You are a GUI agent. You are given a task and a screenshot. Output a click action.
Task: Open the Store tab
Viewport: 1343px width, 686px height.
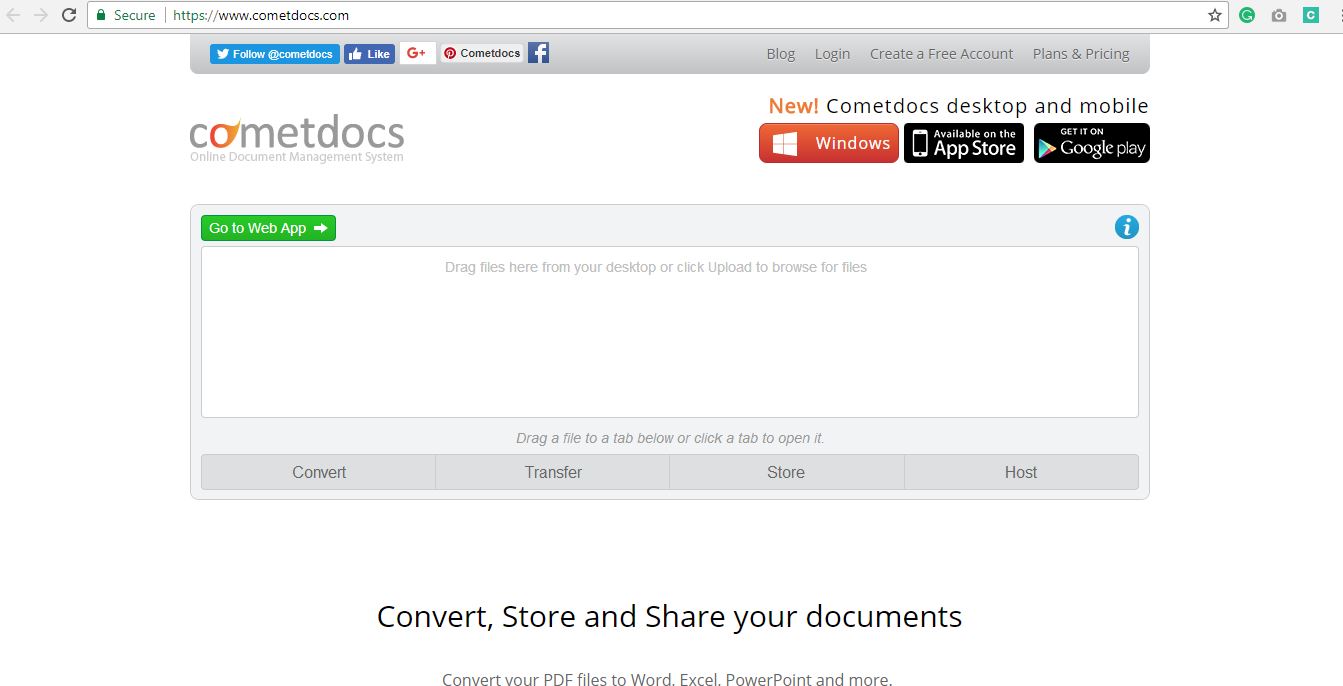coord(786,472)
